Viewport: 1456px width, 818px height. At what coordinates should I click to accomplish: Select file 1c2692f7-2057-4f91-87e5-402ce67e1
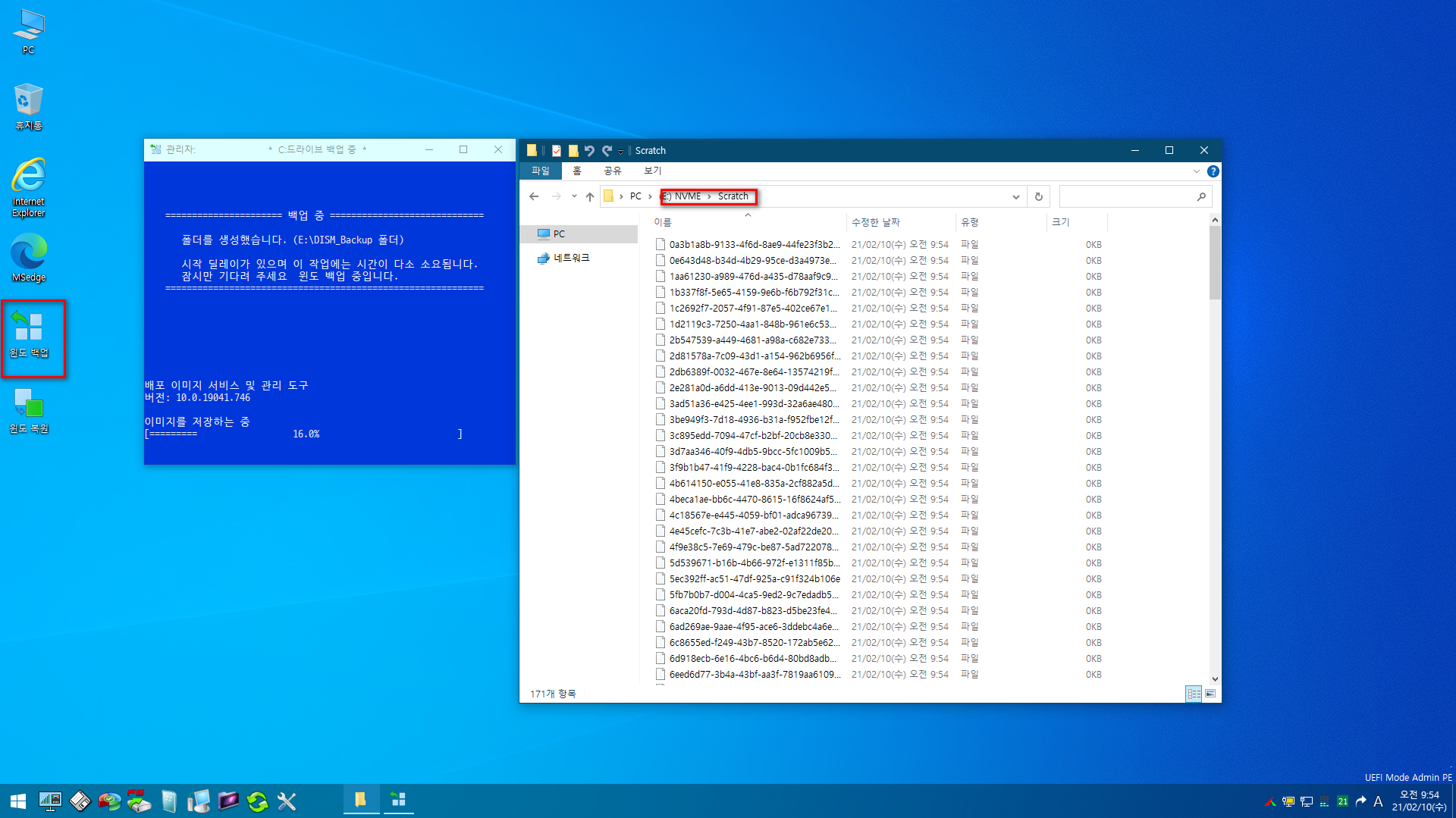coord(880,308)
